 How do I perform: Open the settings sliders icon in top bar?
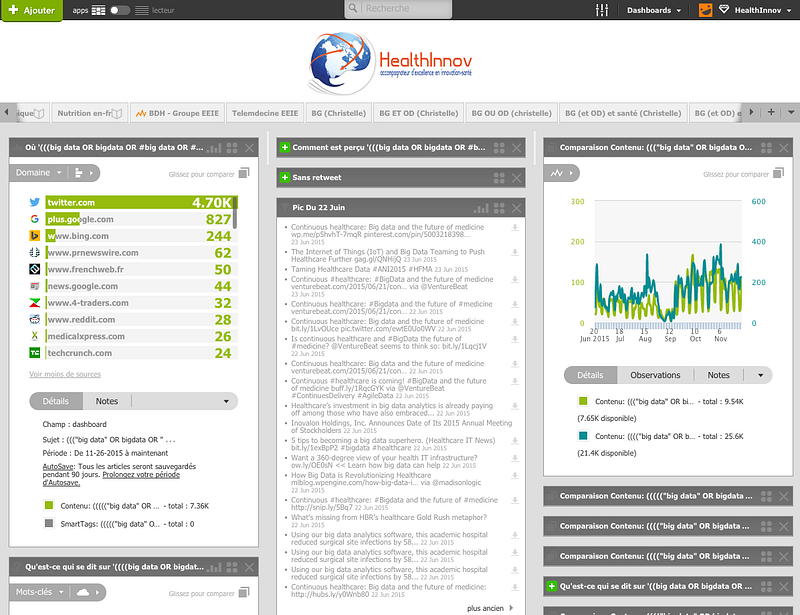(602, 10)
